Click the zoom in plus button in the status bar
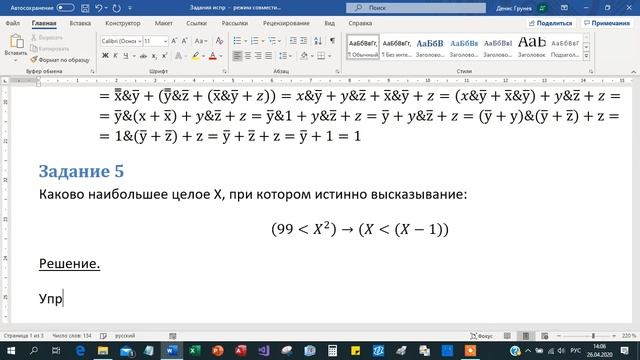Viewport: 640px width, 360px height. point(614,336)
